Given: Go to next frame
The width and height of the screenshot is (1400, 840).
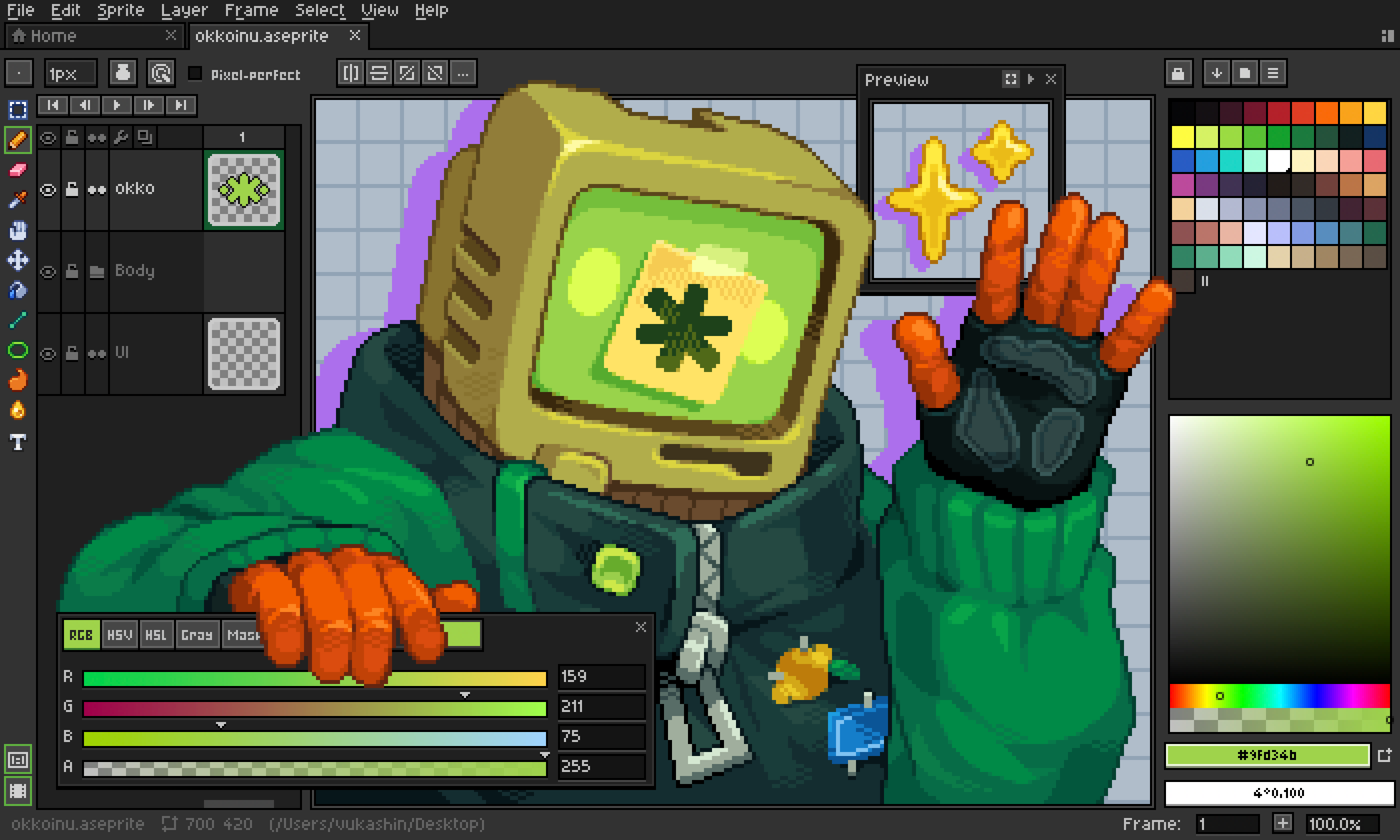Looking at the screenshot, I should click(149, 105).
